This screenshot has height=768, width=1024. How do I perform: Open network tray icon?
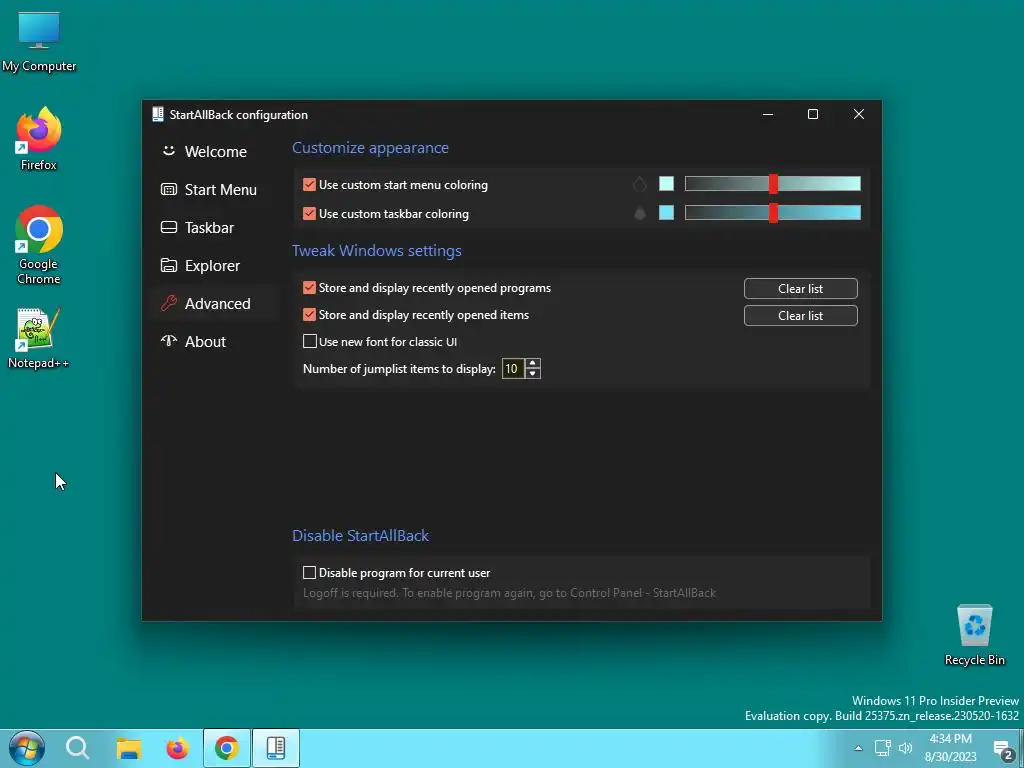pos(883,748)
